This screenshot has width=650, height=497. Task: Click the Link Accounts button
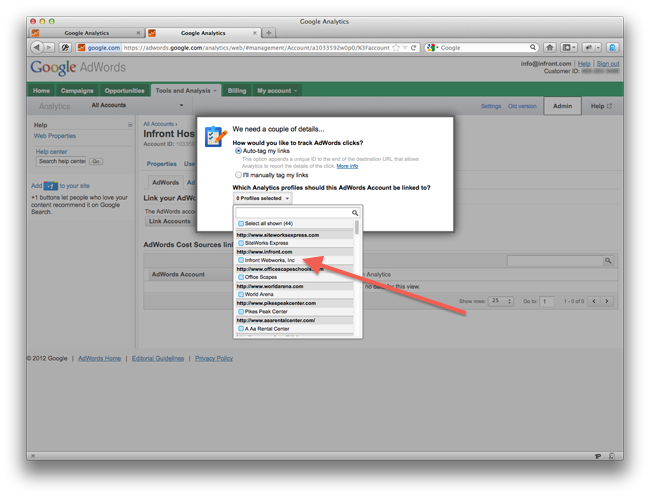click(170, 221)
